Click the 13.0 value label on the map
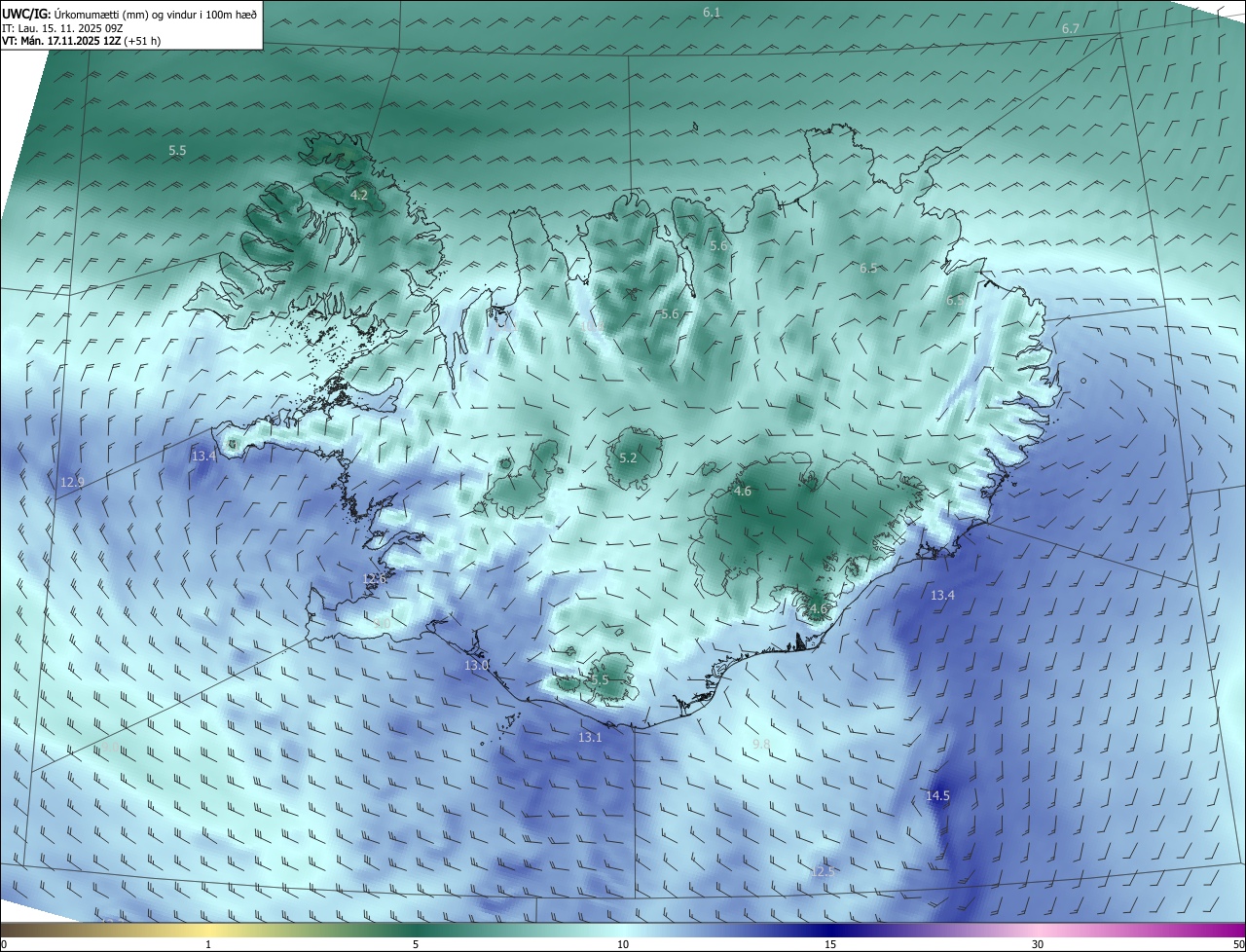The image size is (1246, 952). coord(477,666)
